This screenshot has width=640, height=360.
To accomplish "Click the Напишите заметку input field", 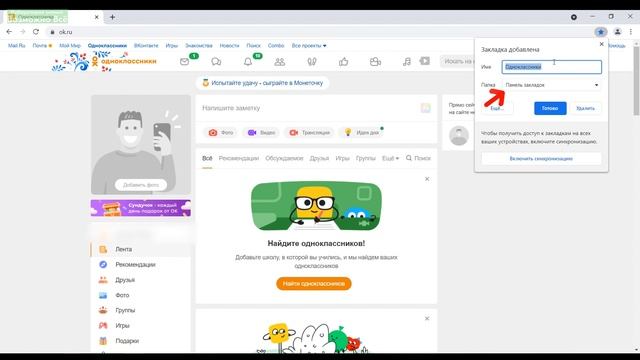I will point(308,108).
